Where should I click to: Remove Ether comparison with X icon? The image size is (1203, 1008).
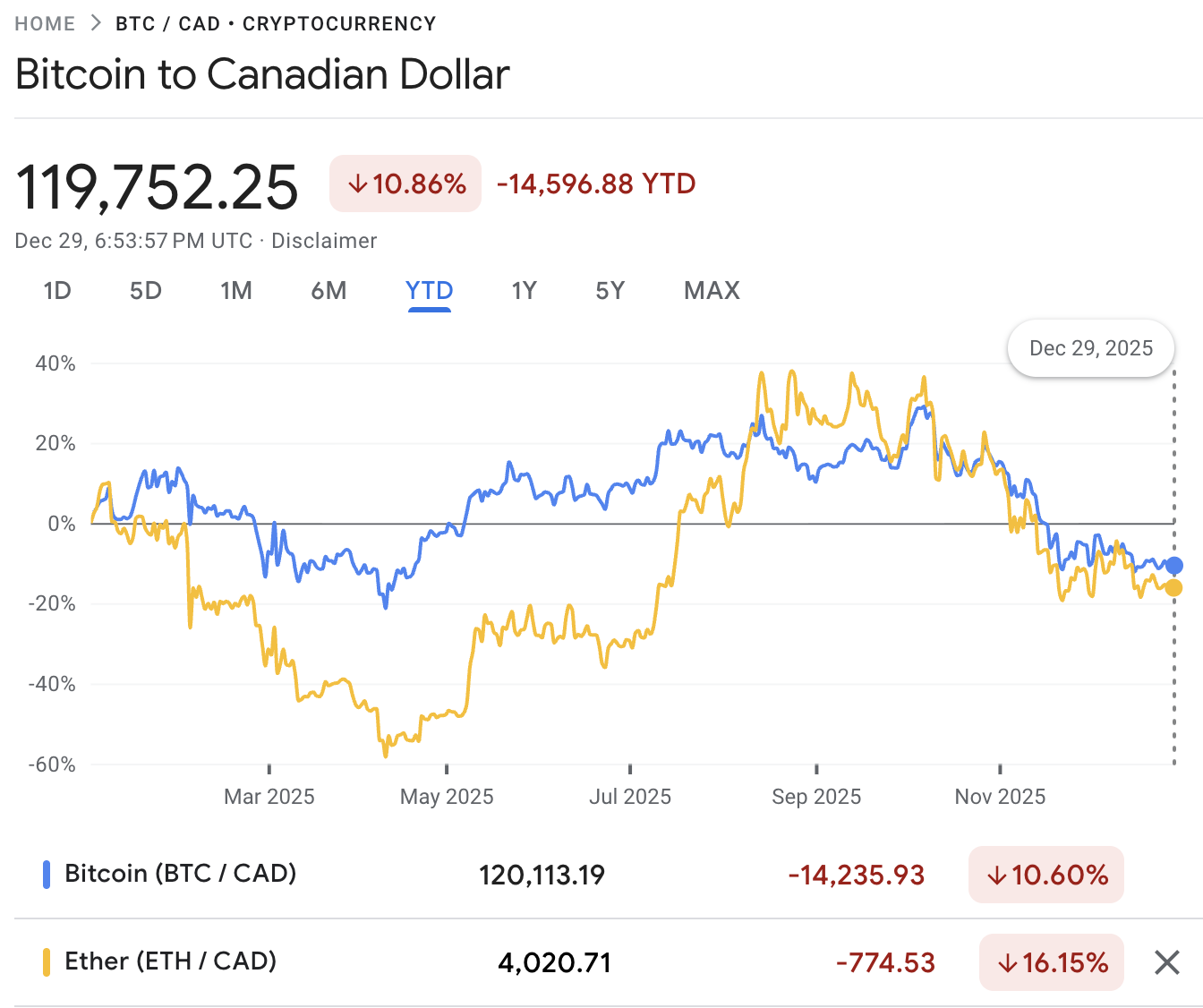click(x=1166, y=963)
